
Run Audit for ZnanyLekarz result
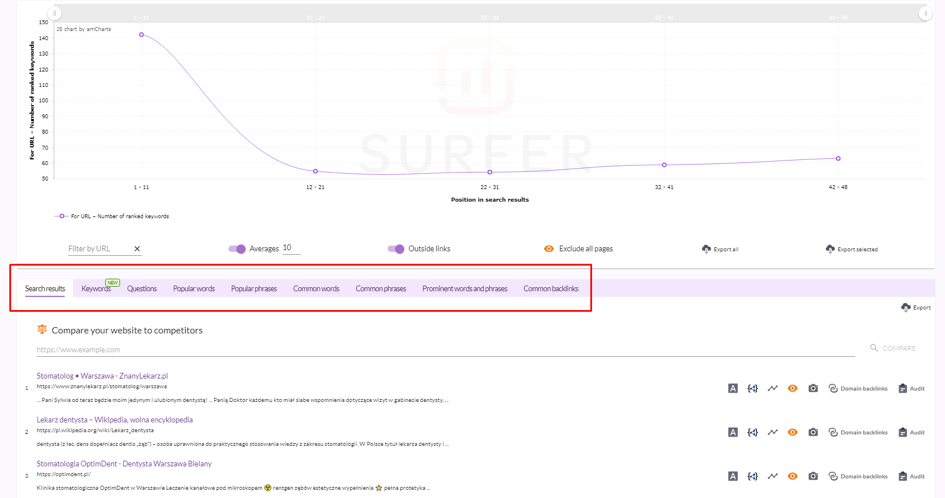[x=912, y=388]
